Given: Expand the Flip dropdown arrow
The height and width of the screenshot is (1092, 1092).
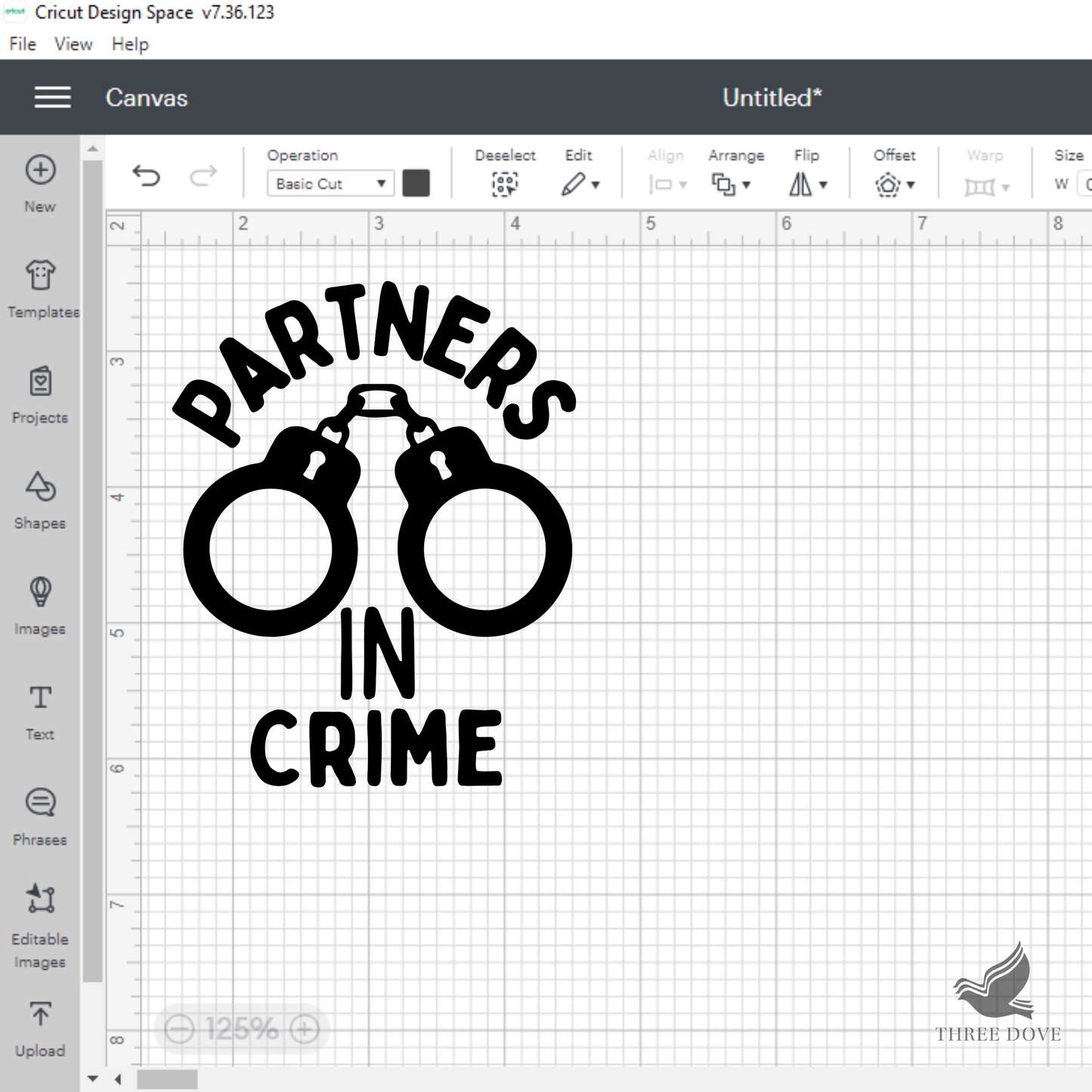Looking at the screenshot, I should click(x=824, y=184).
